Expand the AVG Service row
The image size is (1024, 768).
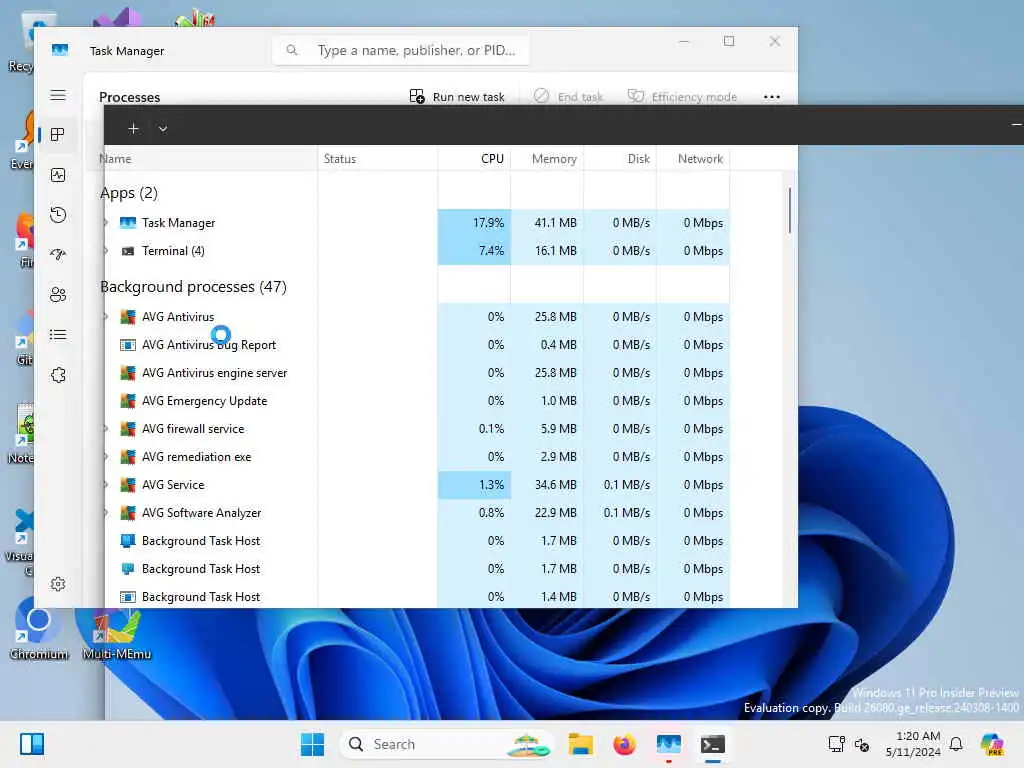[106, 485]
